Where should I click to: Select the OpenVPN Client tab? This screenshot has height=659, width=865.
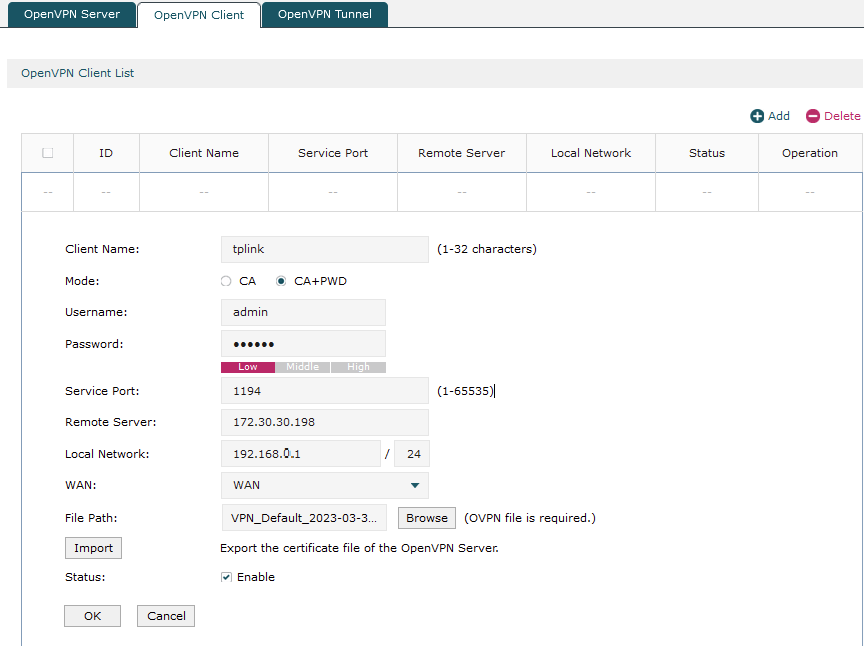(199, 15)
